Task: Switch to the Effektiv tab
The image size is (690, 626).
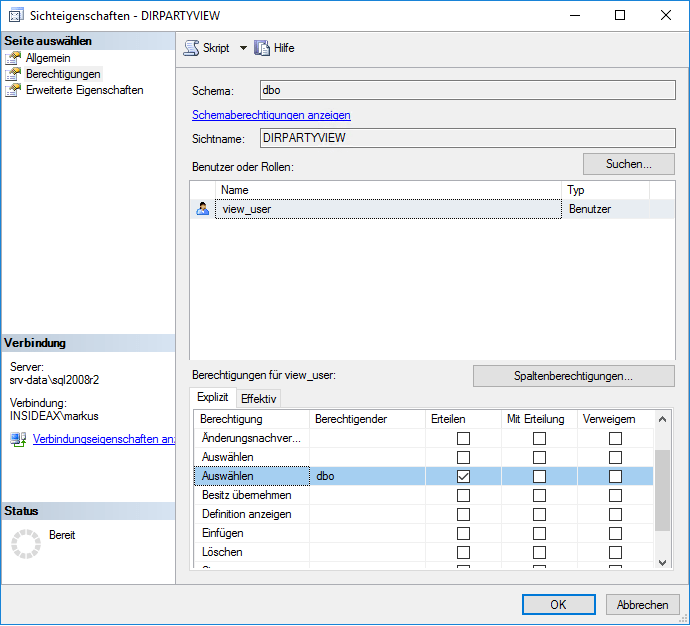Action: tap(258, 398)
